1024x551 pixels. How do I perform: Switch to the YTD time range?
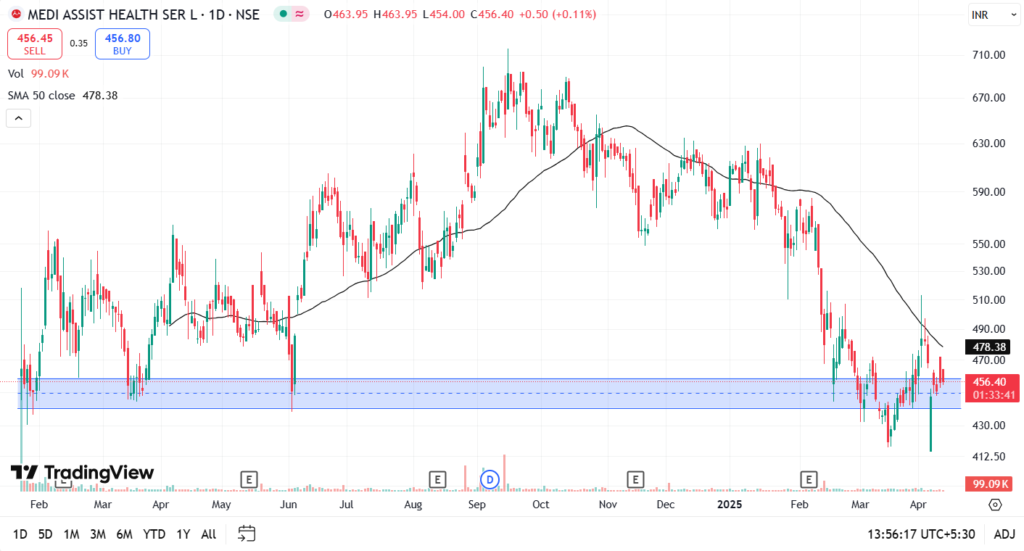tap(154, 534)
